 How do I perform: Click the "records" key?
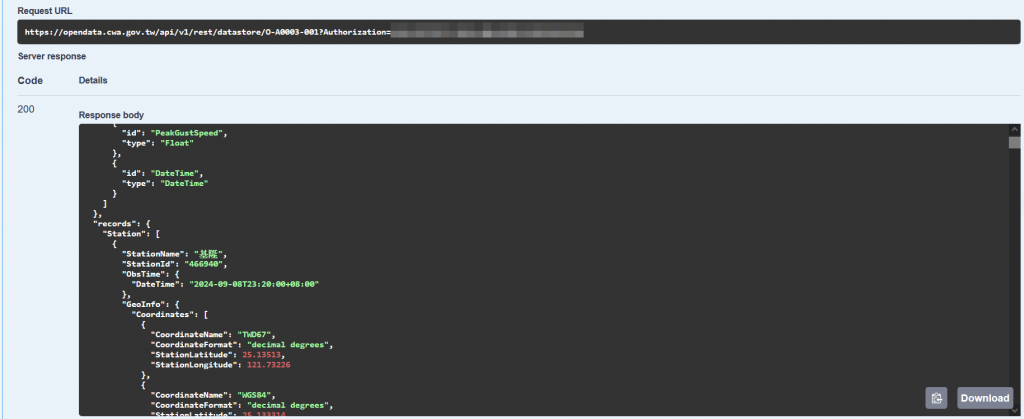click(115, 224)
